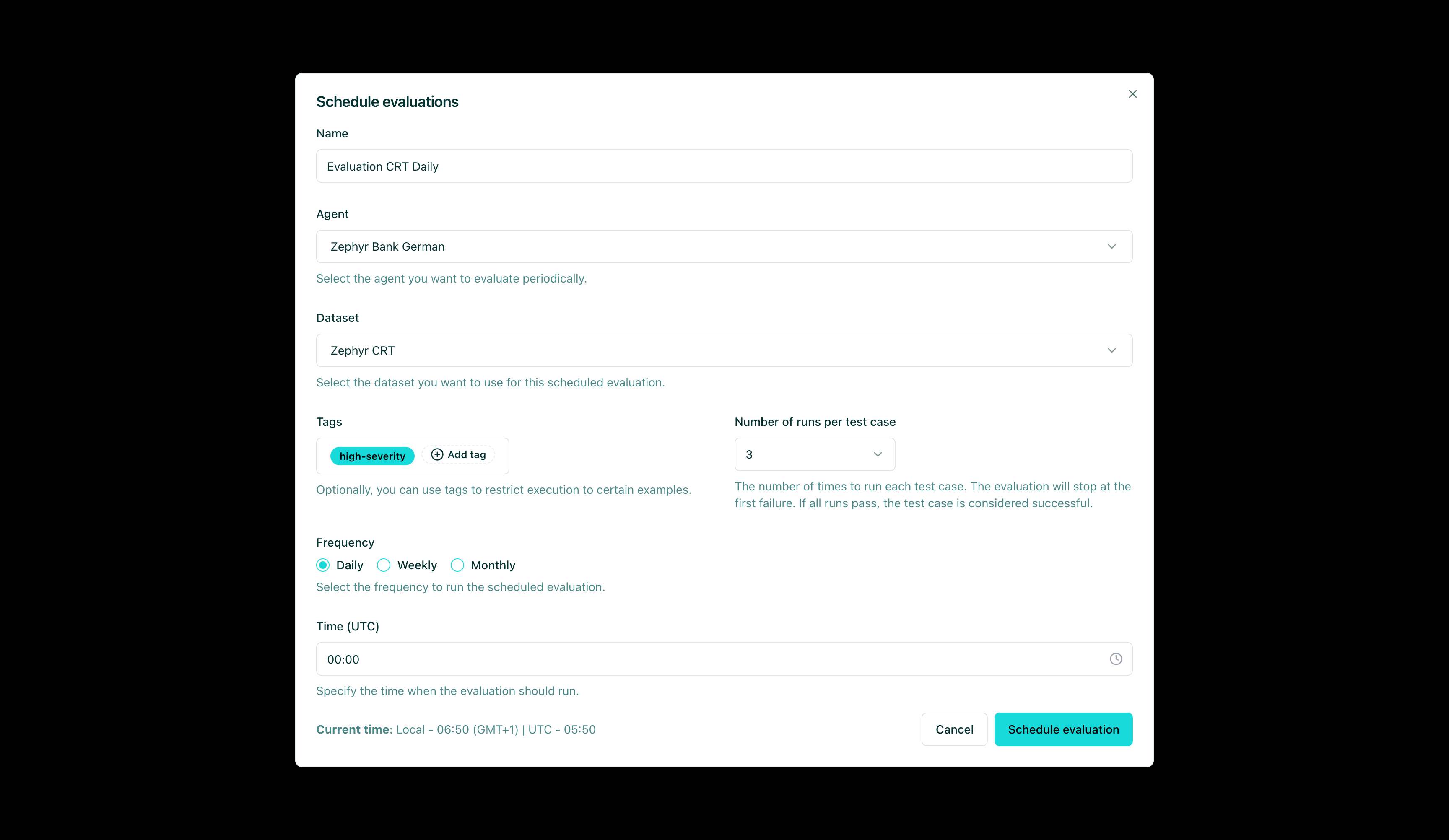Dismiss the dialog with the X icon
Viewport: 1449px width, 840px height.
click(1132, 94)
